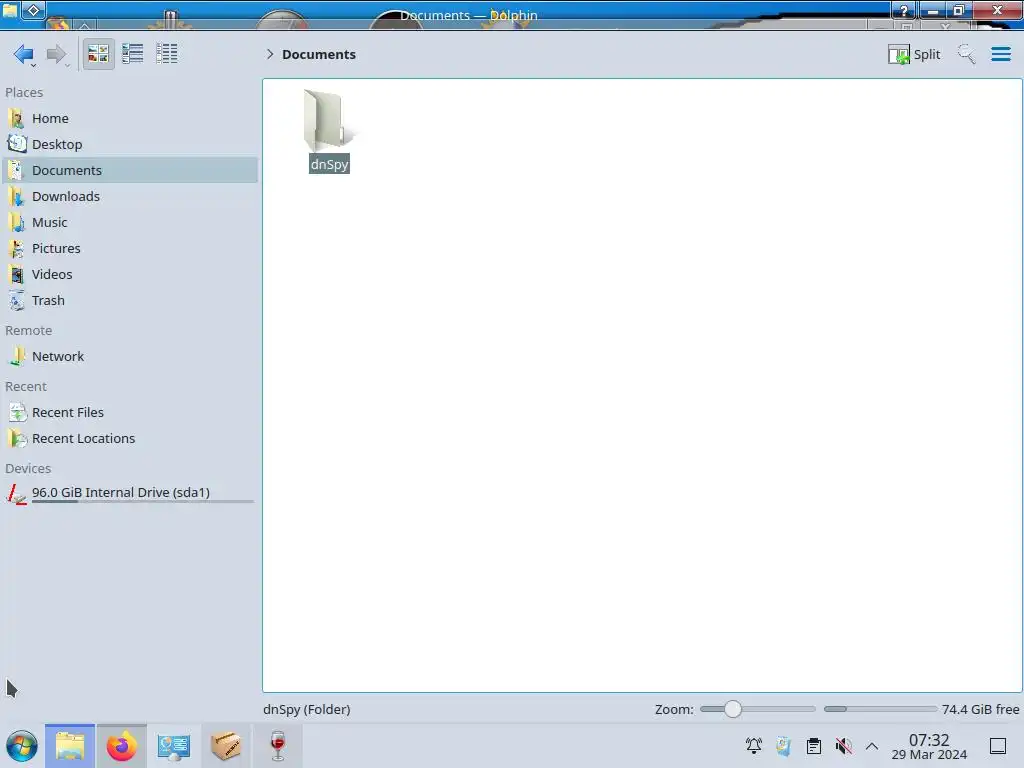Toggle the pin-on-all-desktops titlebar button
The width and height of the screenshot is (1024, 768).
34,9
